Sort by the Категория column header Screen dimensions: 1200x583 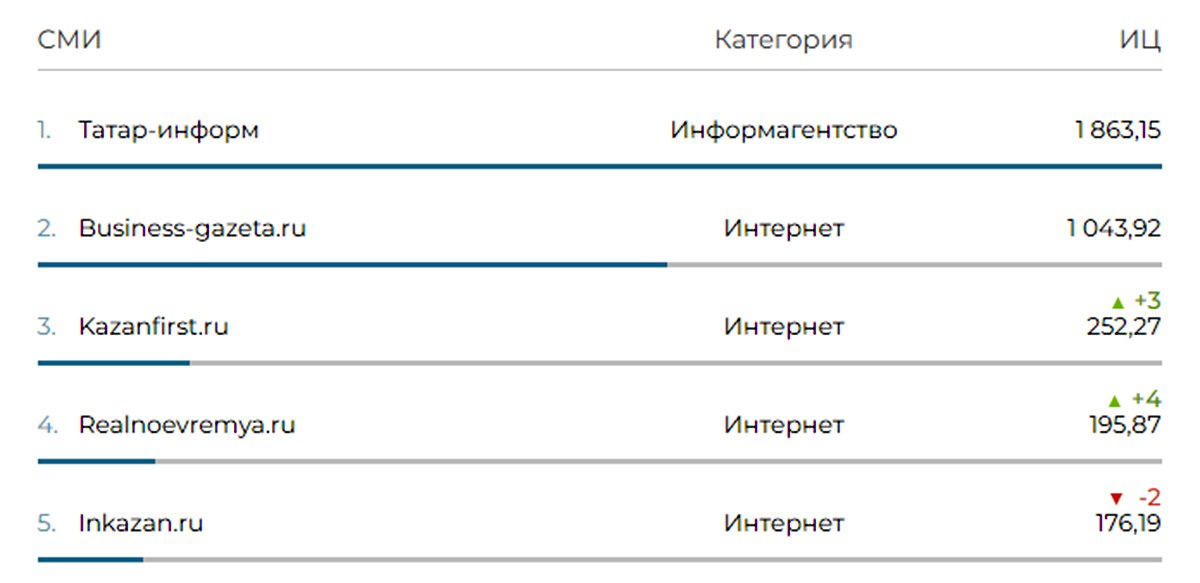783,40
